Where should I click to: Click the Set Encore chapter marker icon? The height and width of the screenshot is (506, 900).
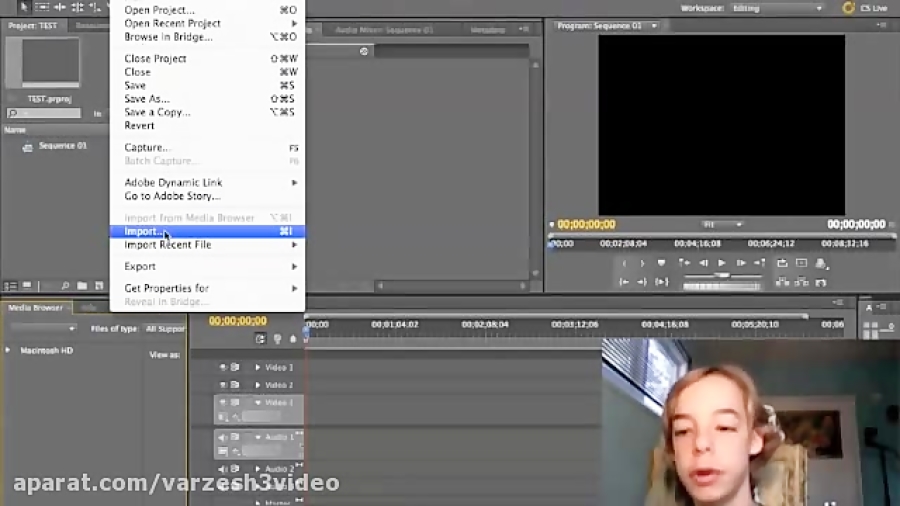point(277,339)
